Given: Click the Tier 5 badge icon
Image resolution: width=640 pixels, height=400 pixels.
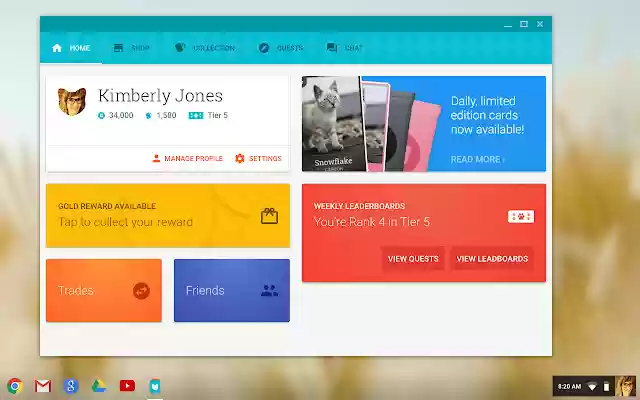Looking at the screenshot, I should (x=196, y=116).
